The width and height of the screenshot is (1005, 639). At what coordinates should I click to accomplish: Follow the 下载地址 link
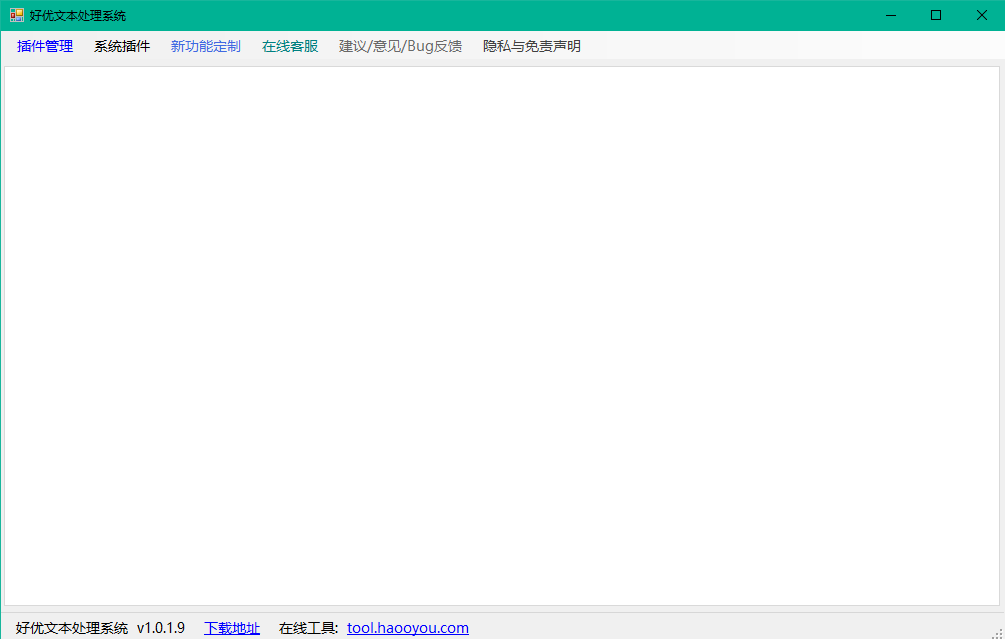point(232,628)
